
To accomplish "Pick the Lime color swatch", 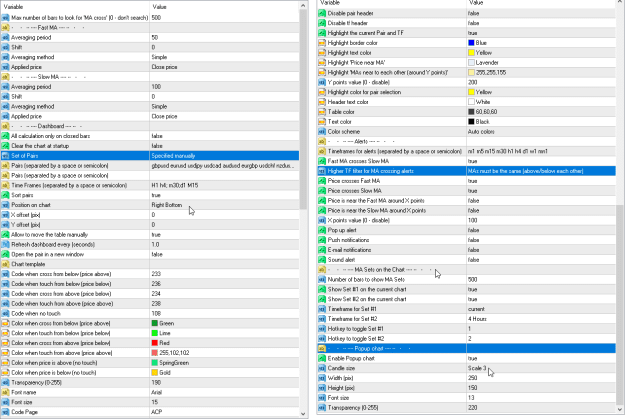I will (155, 333).
